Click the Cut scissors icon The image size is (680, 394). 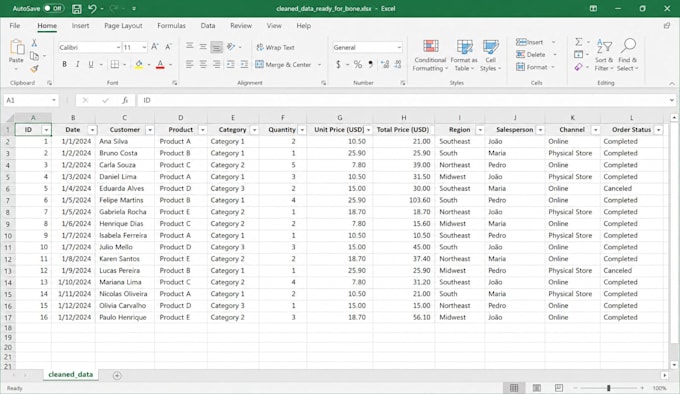pyautogui.click(x=34, y=43)
